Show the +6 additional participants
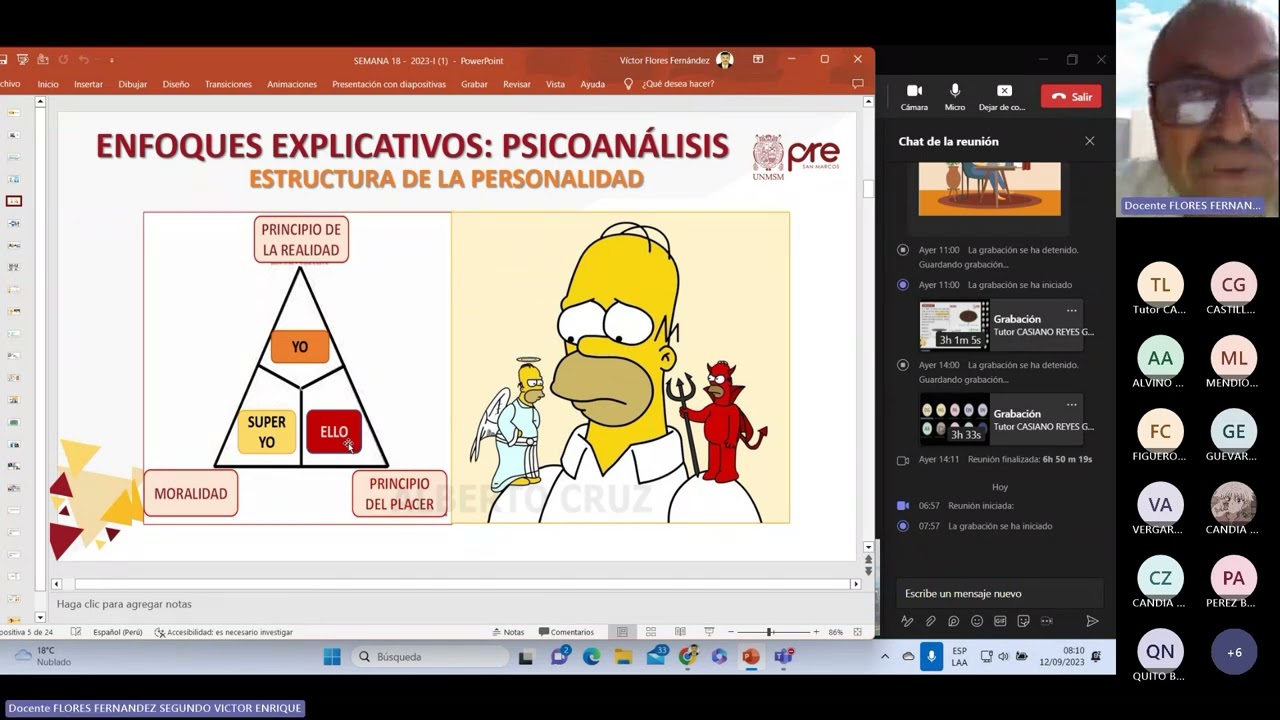Viewport: 1280px width, 720px height. 1234,652
